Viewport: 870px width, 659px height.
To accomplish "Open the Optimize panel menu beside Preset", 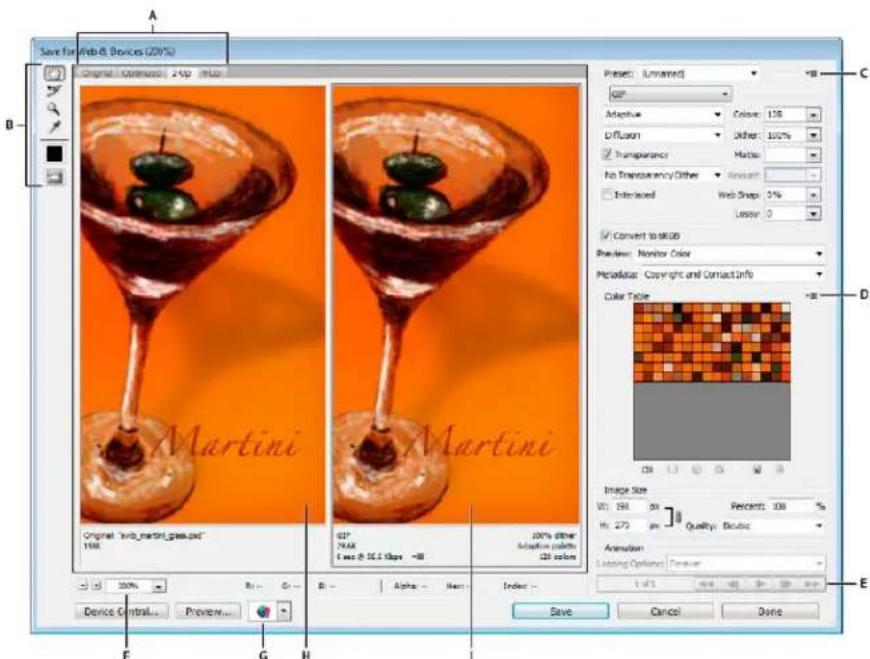I will [x=812, y=73].
